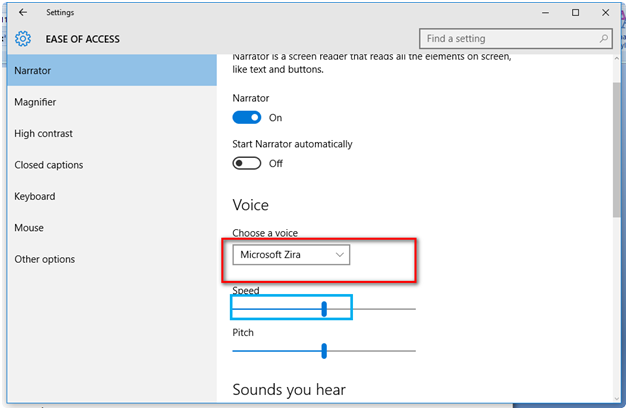The height and width of the screenshot is (410, 628).
Task: Open Closed captions settings
Action: click(49, 165)
